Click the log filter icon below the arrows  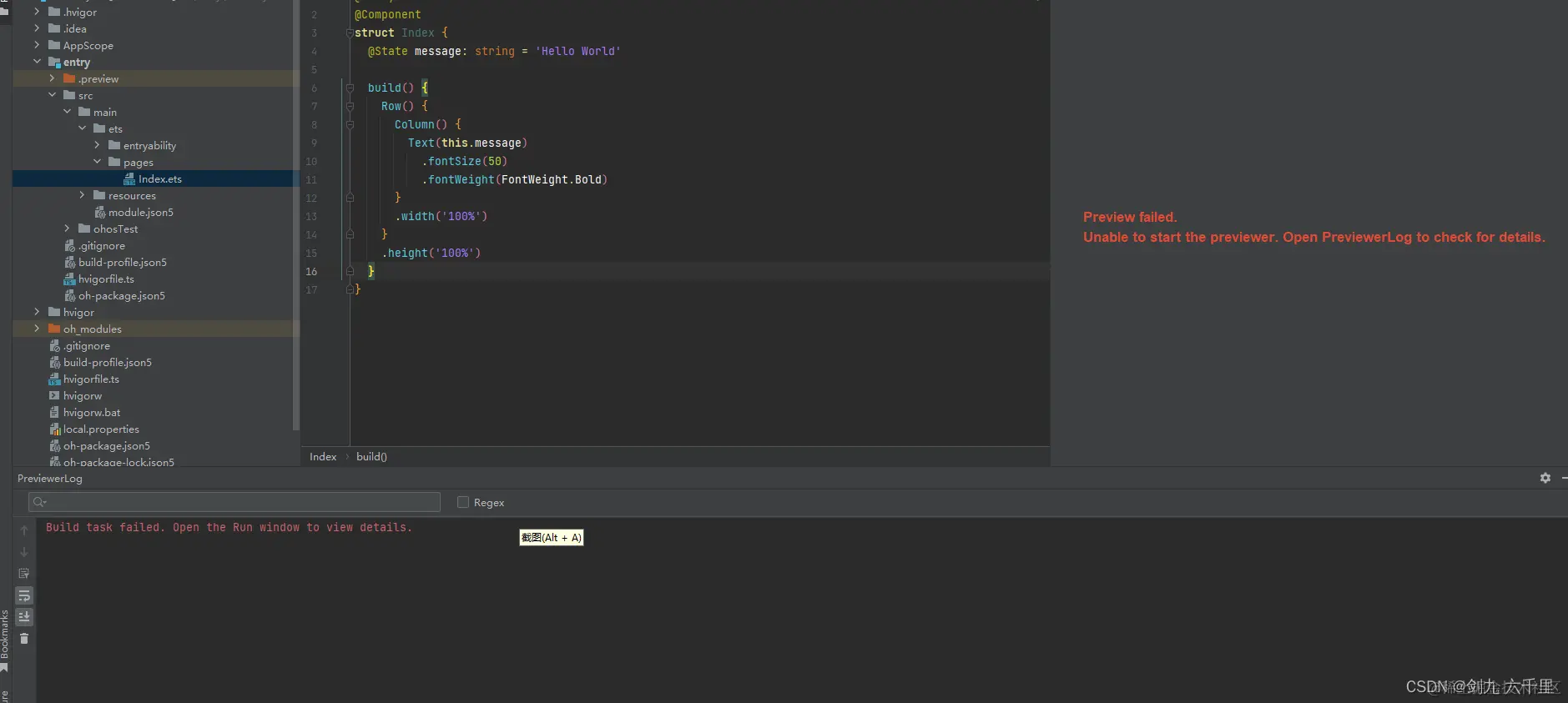click(x=24, y=574)
